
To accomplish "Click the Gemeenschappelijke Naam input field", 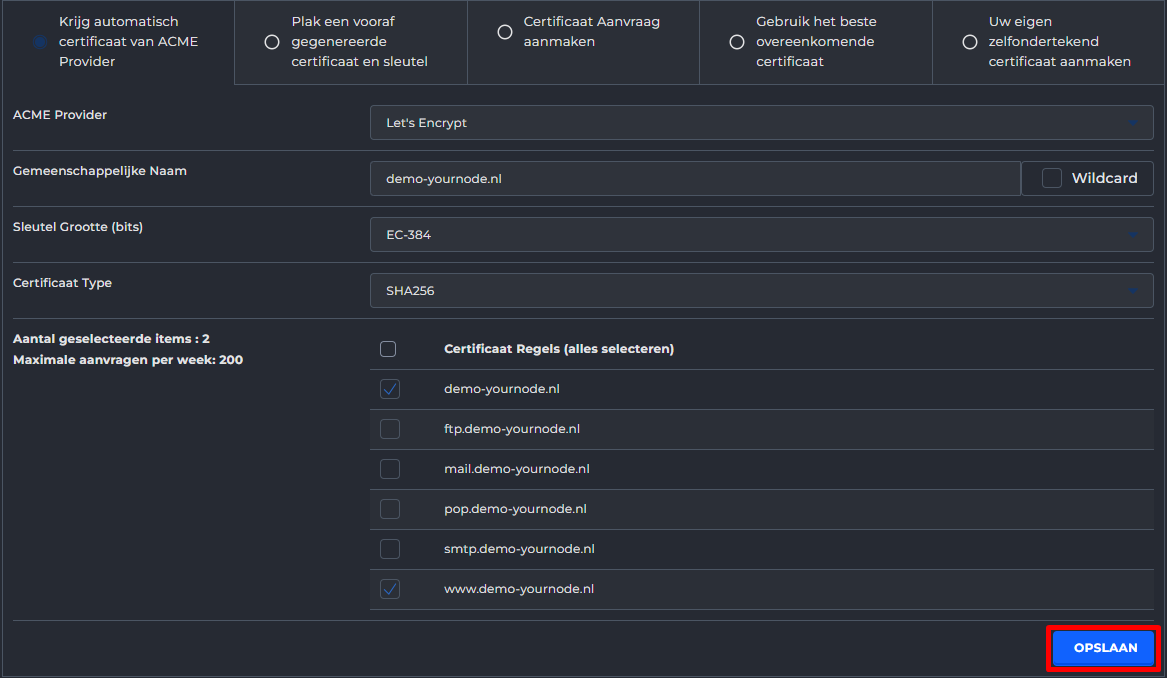I will 695,179.
